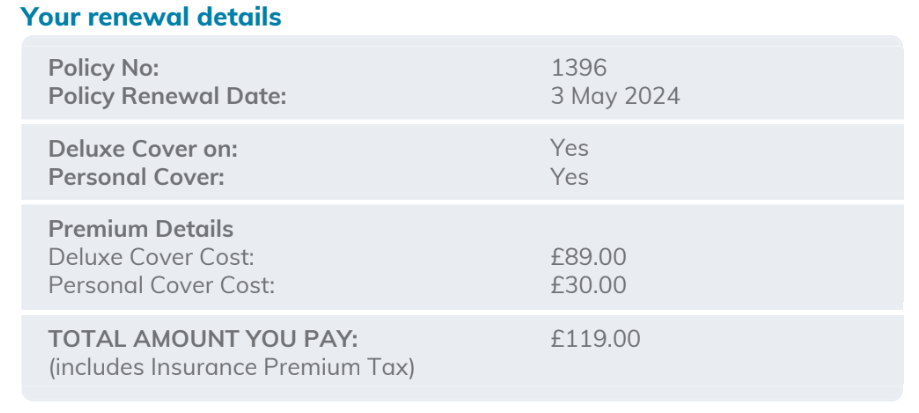919x413 pixels.
Task: Click the divider above the Premium Details section
Action: [460, 203]
